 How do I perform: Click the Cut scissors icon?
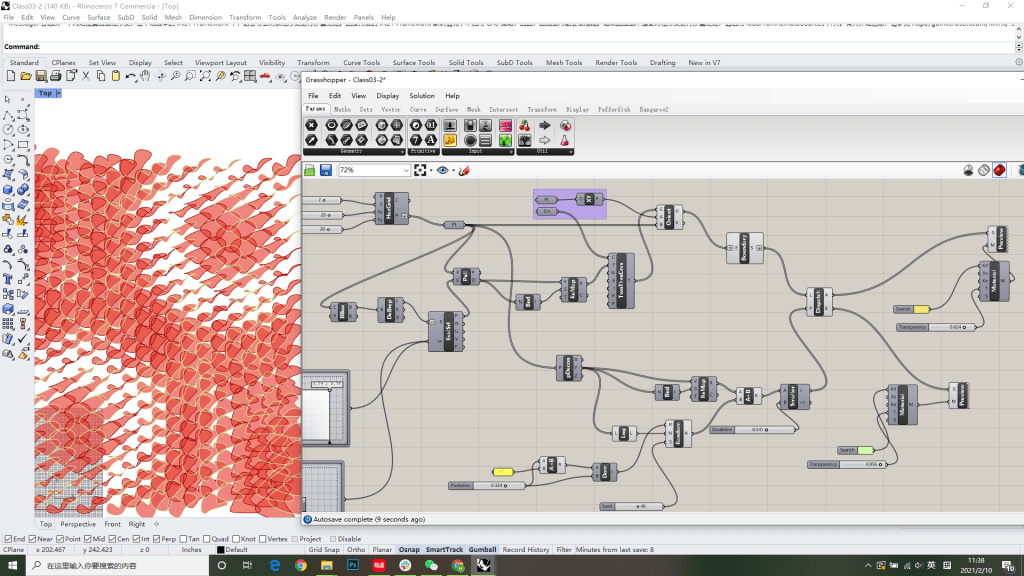pos(86,76)
